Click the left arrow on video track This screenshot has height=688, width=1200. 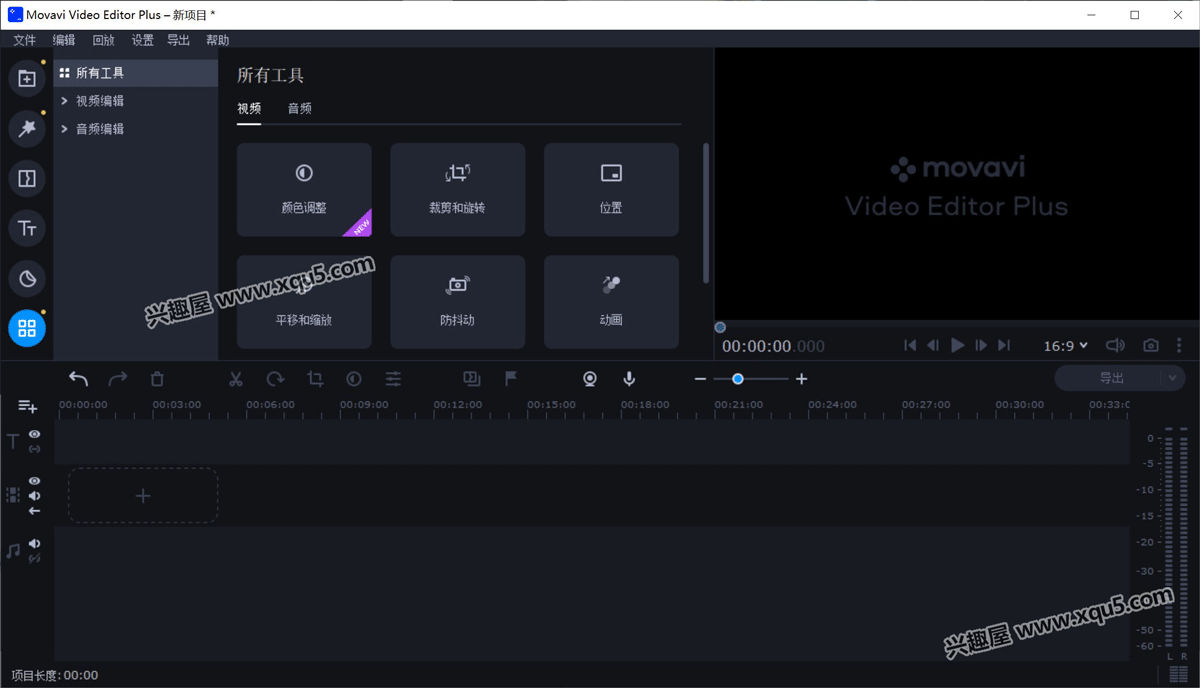coord(35,511)
